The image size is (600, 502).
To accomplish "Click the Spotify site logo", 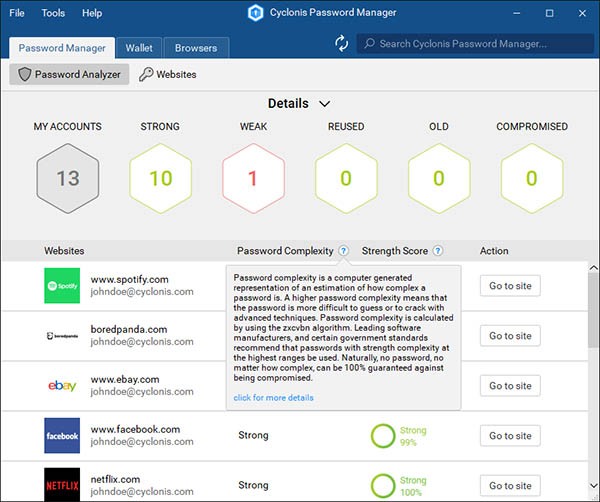I will pos(62,286).
